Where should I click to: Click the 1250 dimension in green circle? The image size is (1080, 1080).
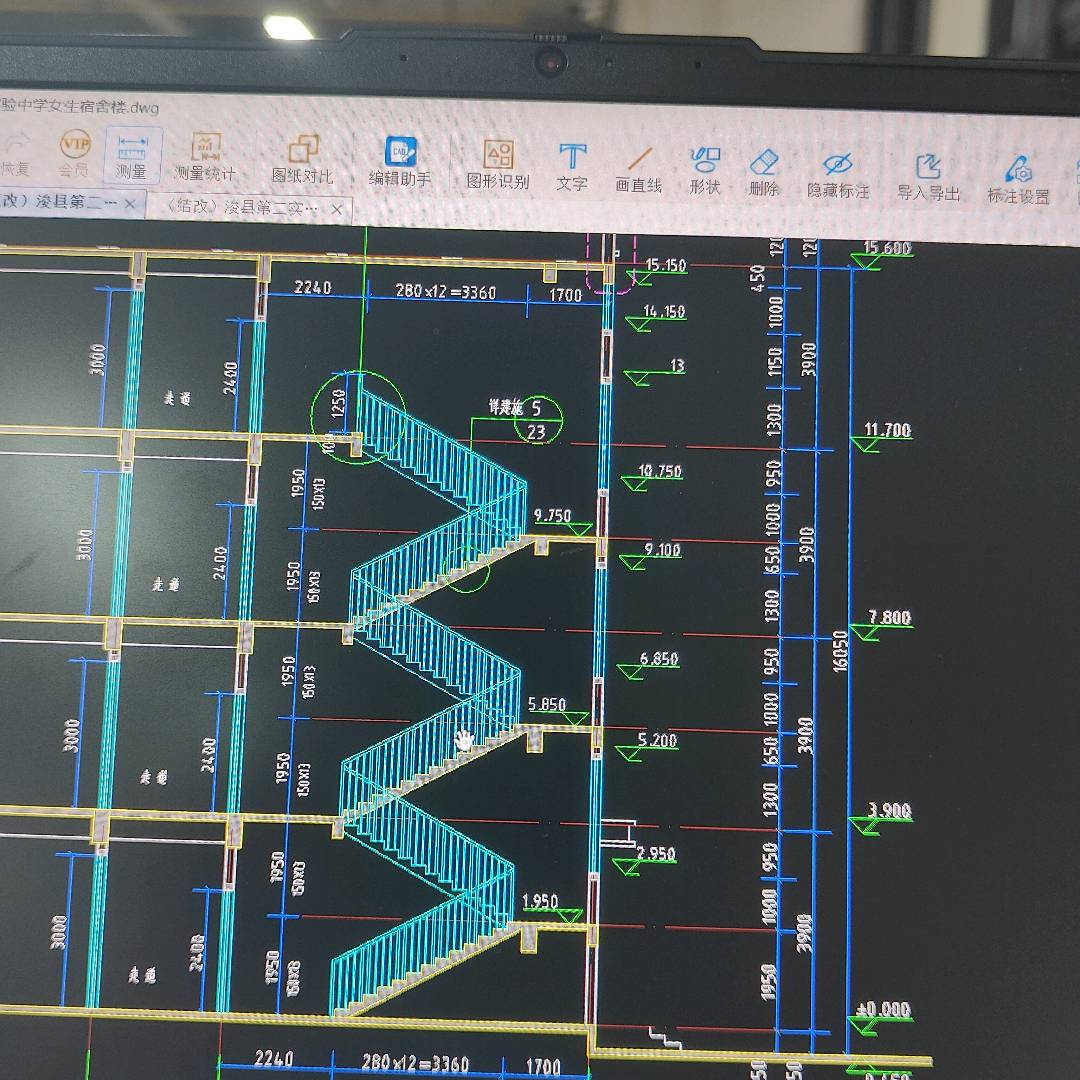(338, 404)
